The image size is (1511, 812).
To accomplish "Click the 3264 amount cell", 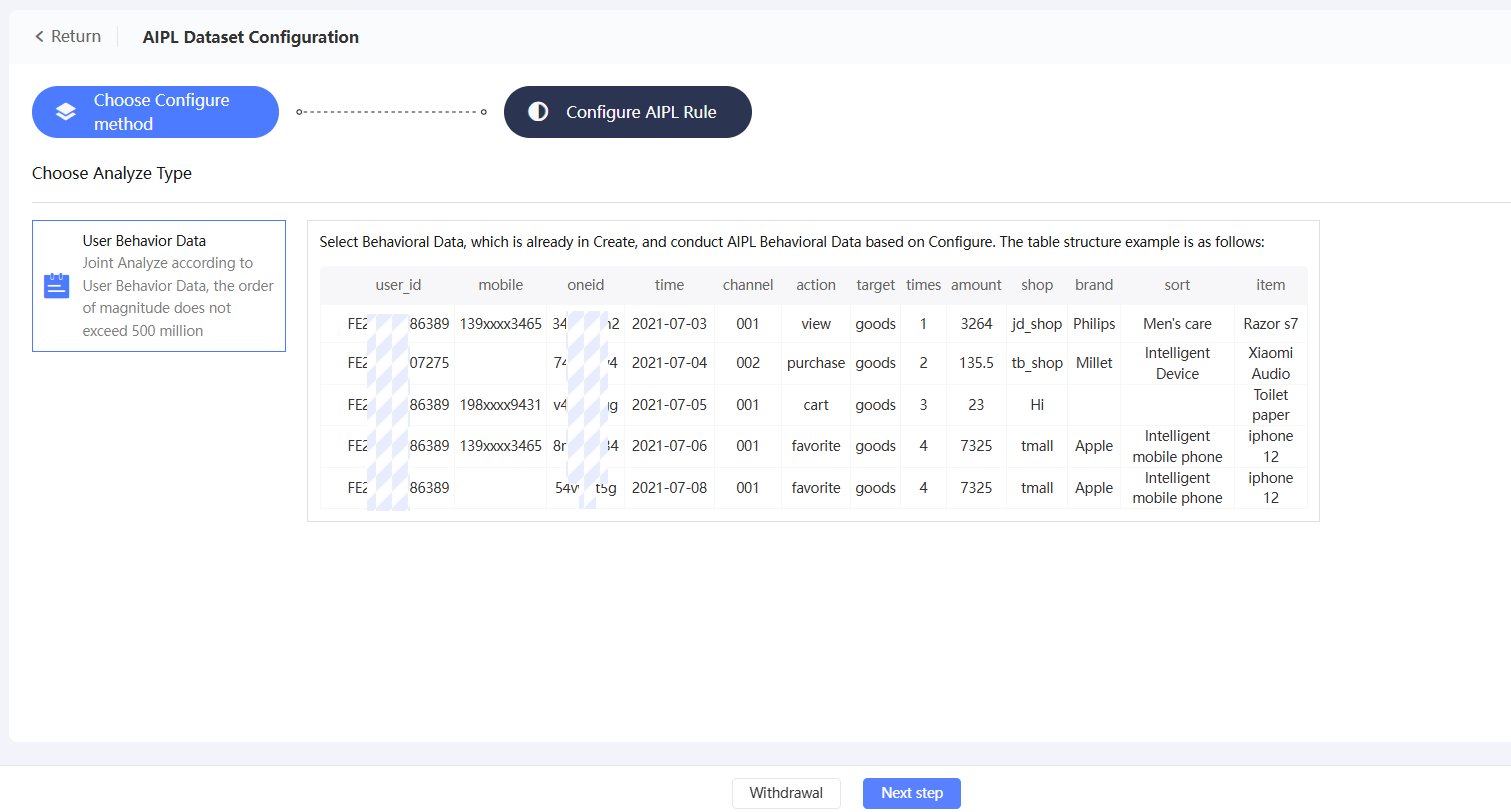I will [976, 324].
